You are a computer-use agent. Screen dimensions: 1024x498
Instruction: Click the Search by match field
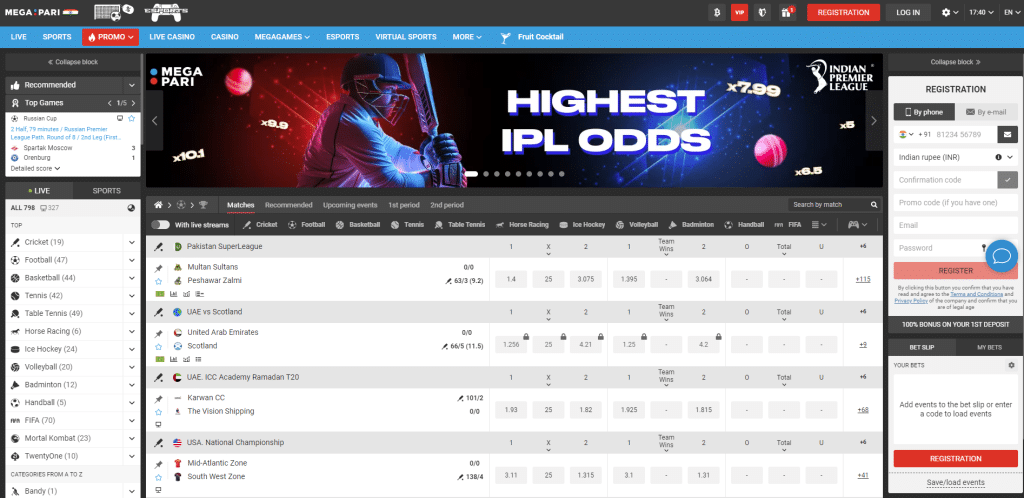(x=829, y=205)
